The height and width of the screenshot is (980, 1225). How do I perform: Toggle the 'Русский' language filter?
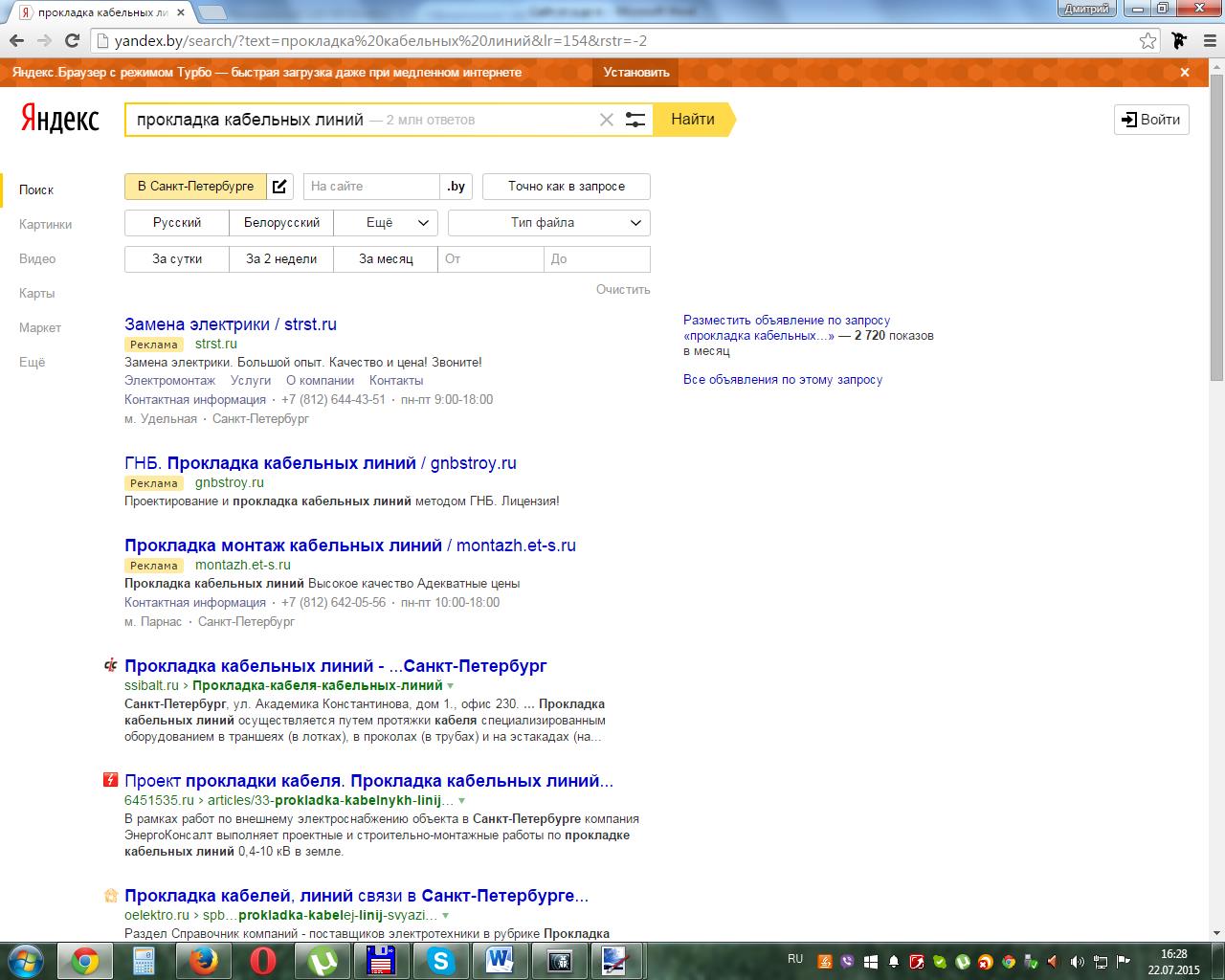coord(177,223)
